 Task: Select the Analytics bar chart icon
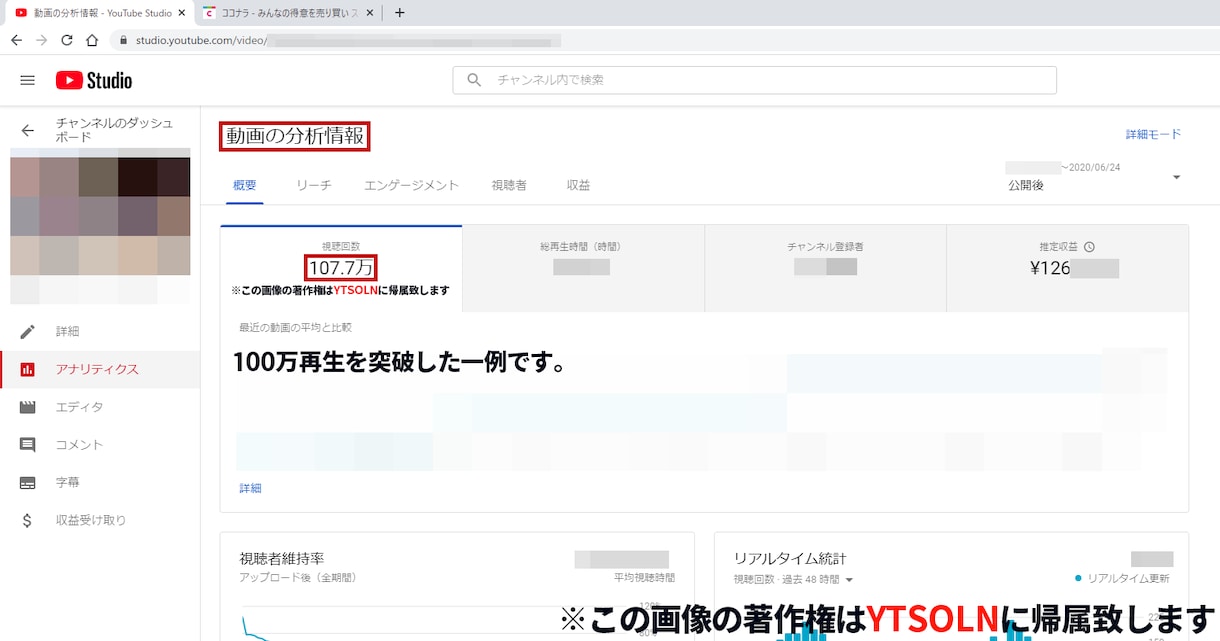click(x=28, y=369)
